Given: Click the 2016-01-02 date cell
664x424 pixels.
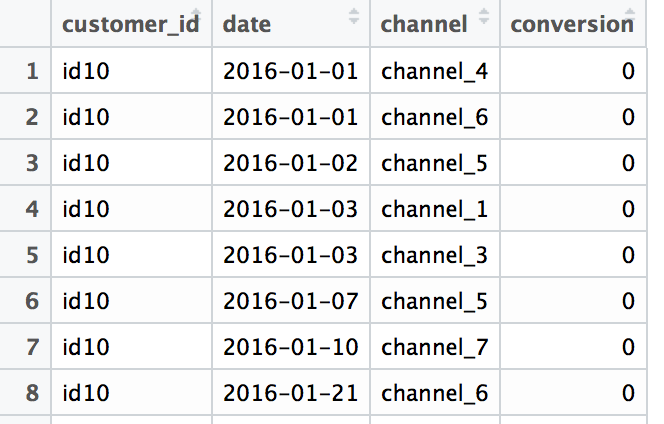Looking at the screenshot, I should [290, 163].
